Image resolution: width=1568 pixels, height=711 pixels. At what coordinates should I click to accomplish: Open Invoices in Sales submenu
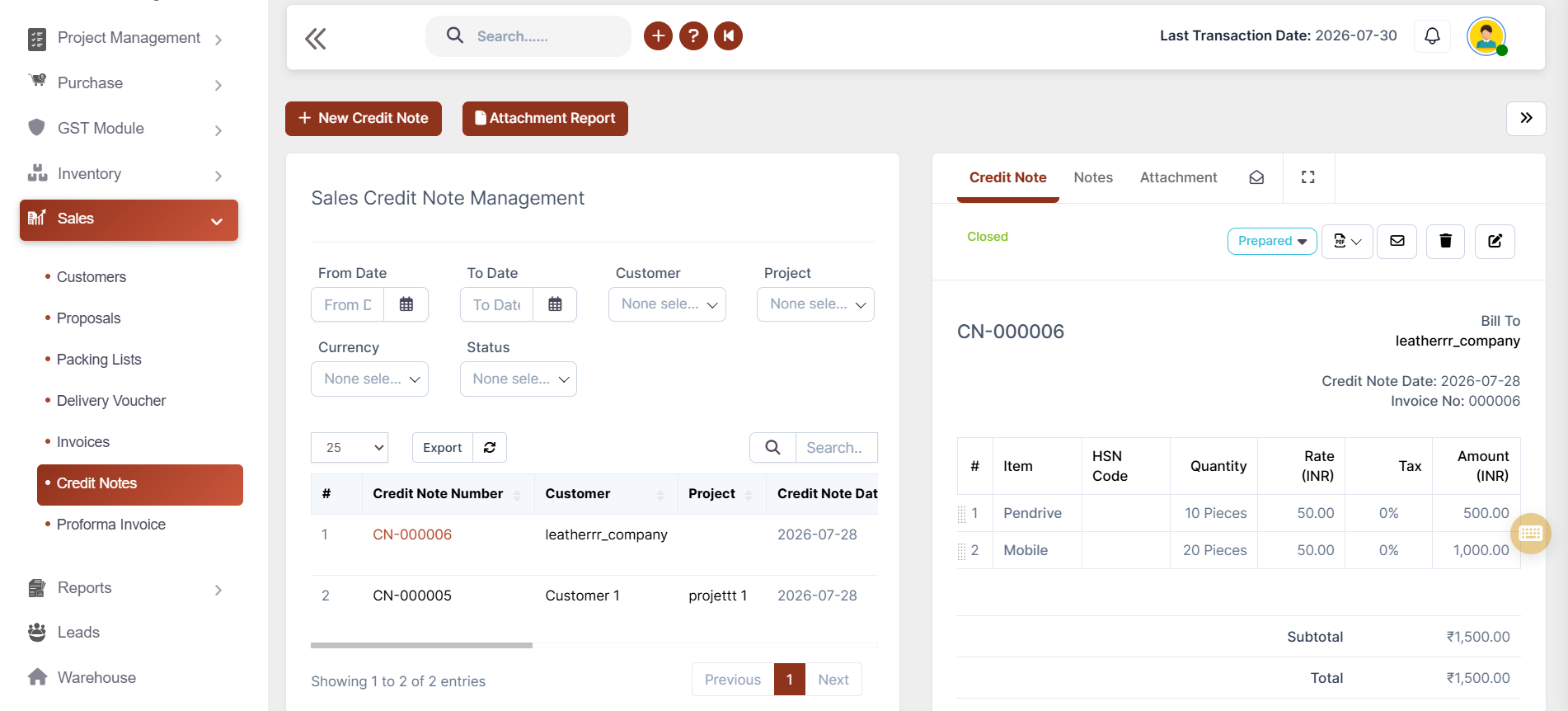[x=82, y=442]
